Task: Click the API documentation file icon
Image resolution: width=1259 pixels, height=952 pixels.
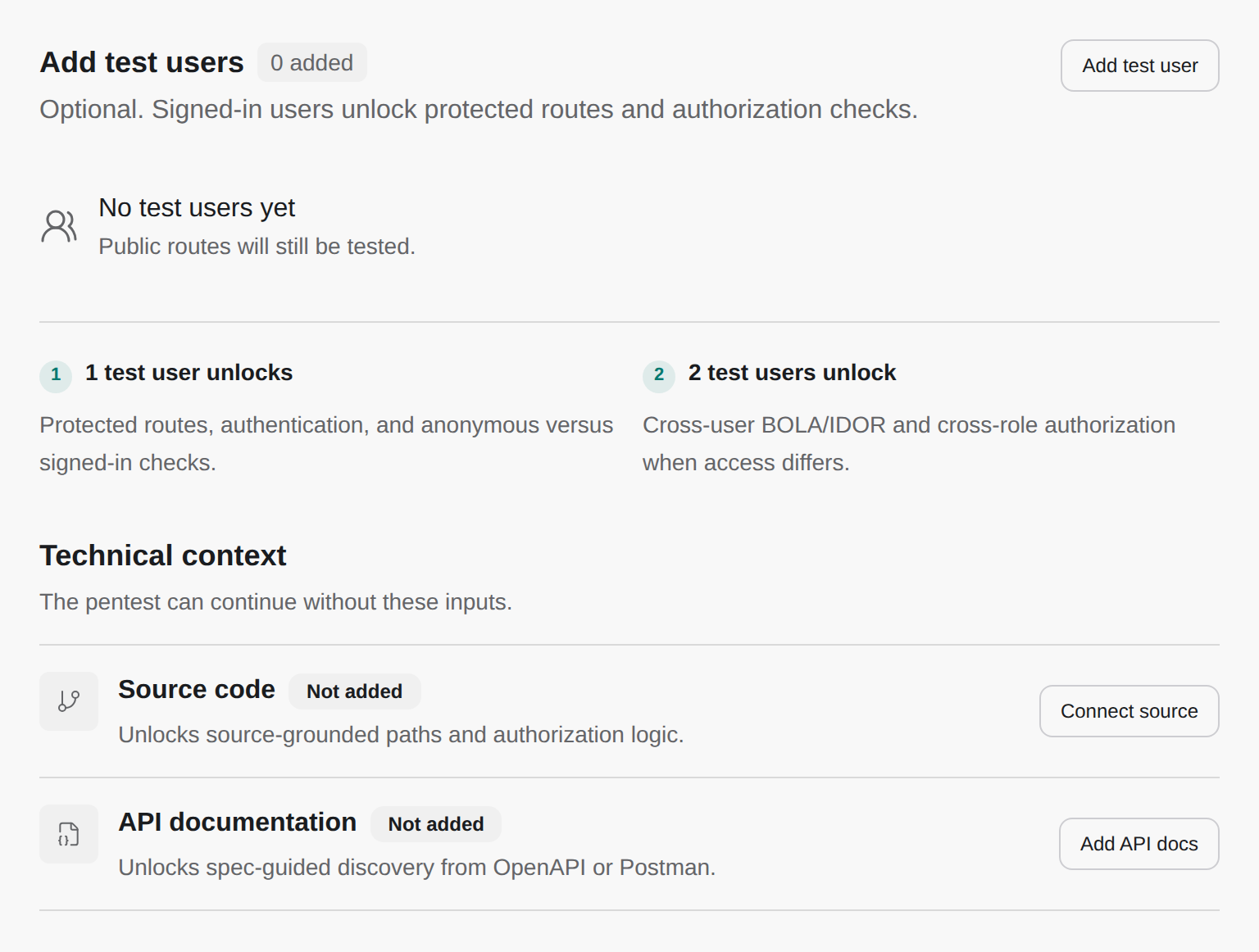Action: (x=69, y=834)
